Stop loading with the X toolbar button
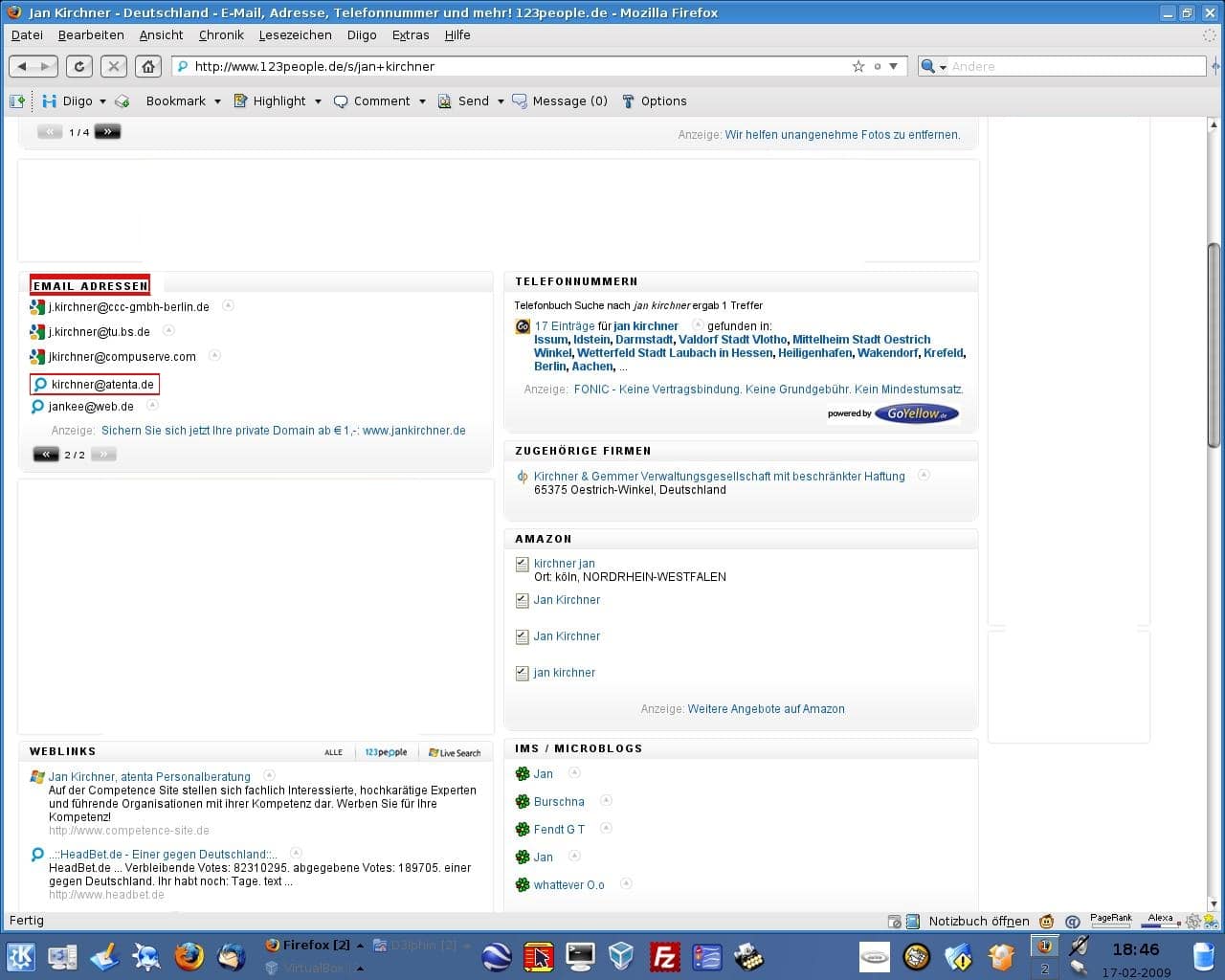 [113, 66]
